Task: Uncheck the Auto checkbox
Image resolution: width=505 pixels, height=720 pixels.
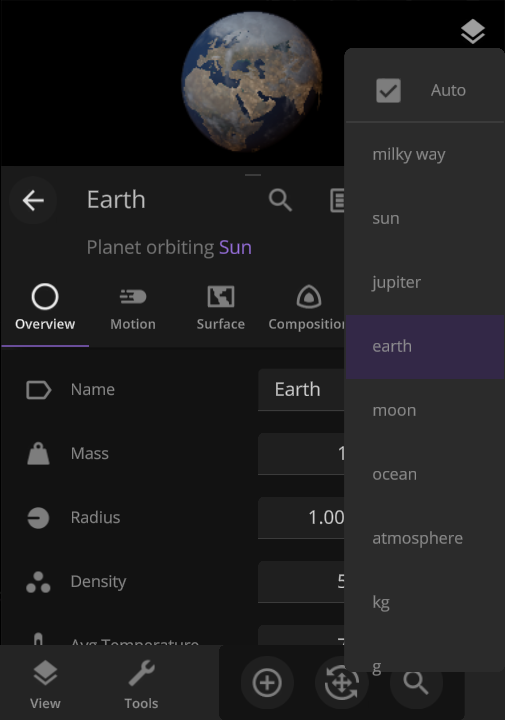Action: point(388,90)
